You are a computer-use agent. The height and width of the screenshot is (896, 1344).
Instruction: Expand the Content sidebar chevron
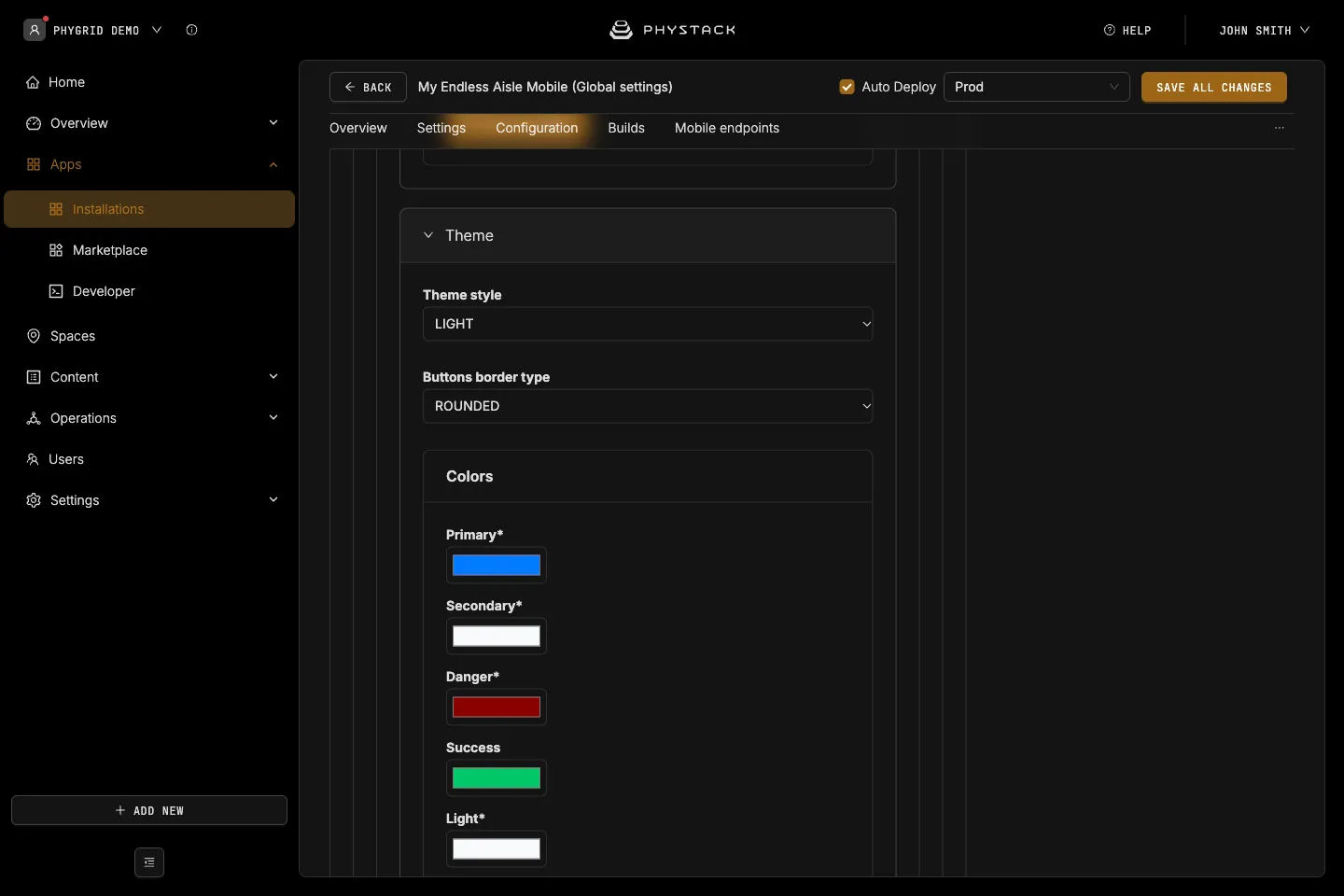tap(273, 376)
